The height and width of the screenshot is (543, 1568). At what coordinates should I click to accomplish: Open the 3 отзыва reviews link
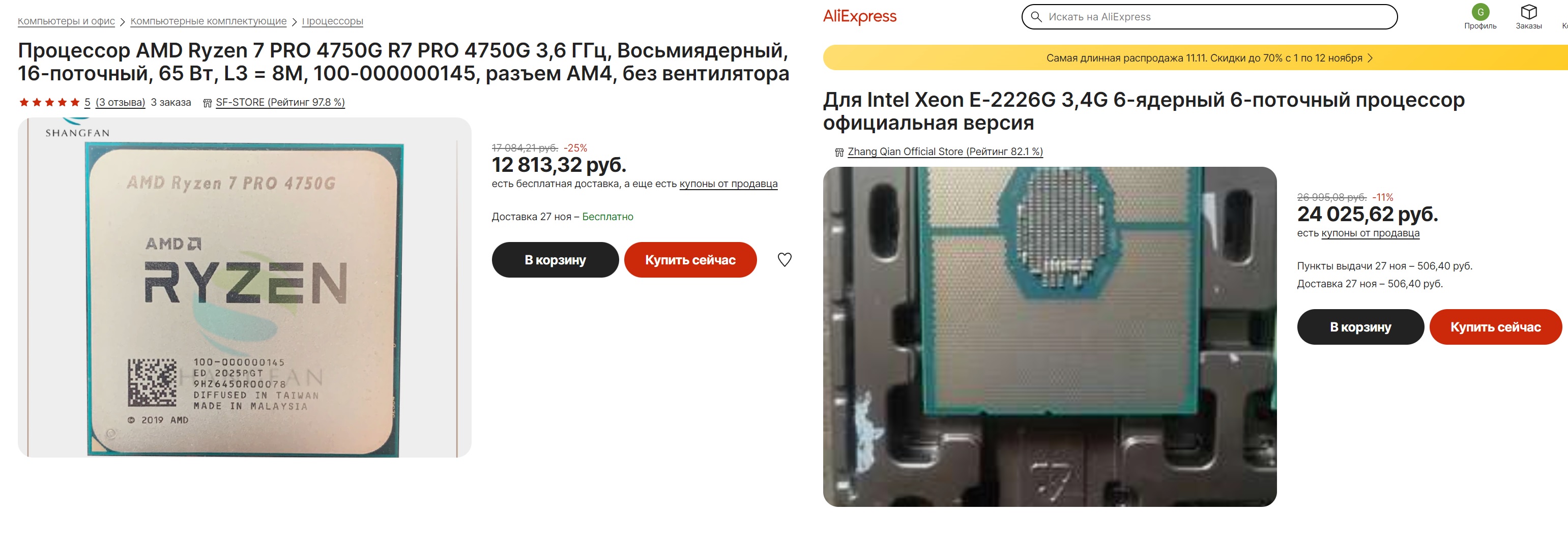(x=121, y=102)
